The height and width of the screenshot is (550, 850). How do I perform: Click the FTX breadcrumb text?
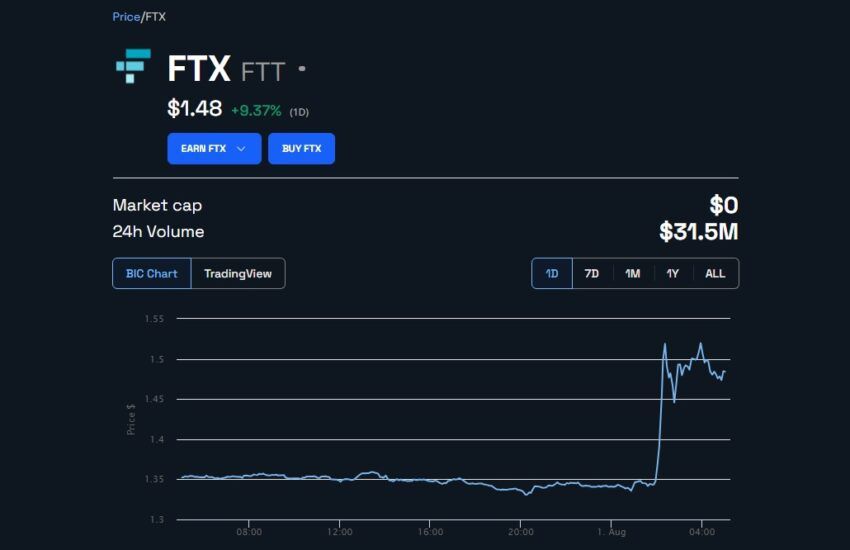click(156, 17)
